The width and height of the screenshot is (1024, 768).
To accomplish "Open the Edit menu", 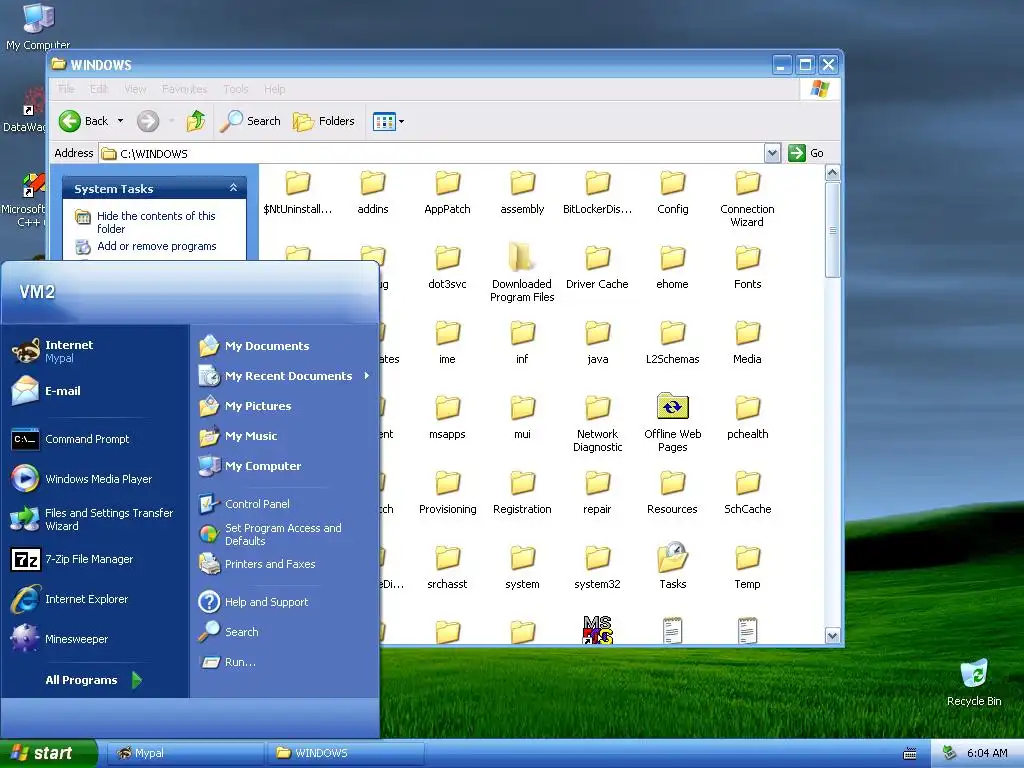I will coord(99,89).
